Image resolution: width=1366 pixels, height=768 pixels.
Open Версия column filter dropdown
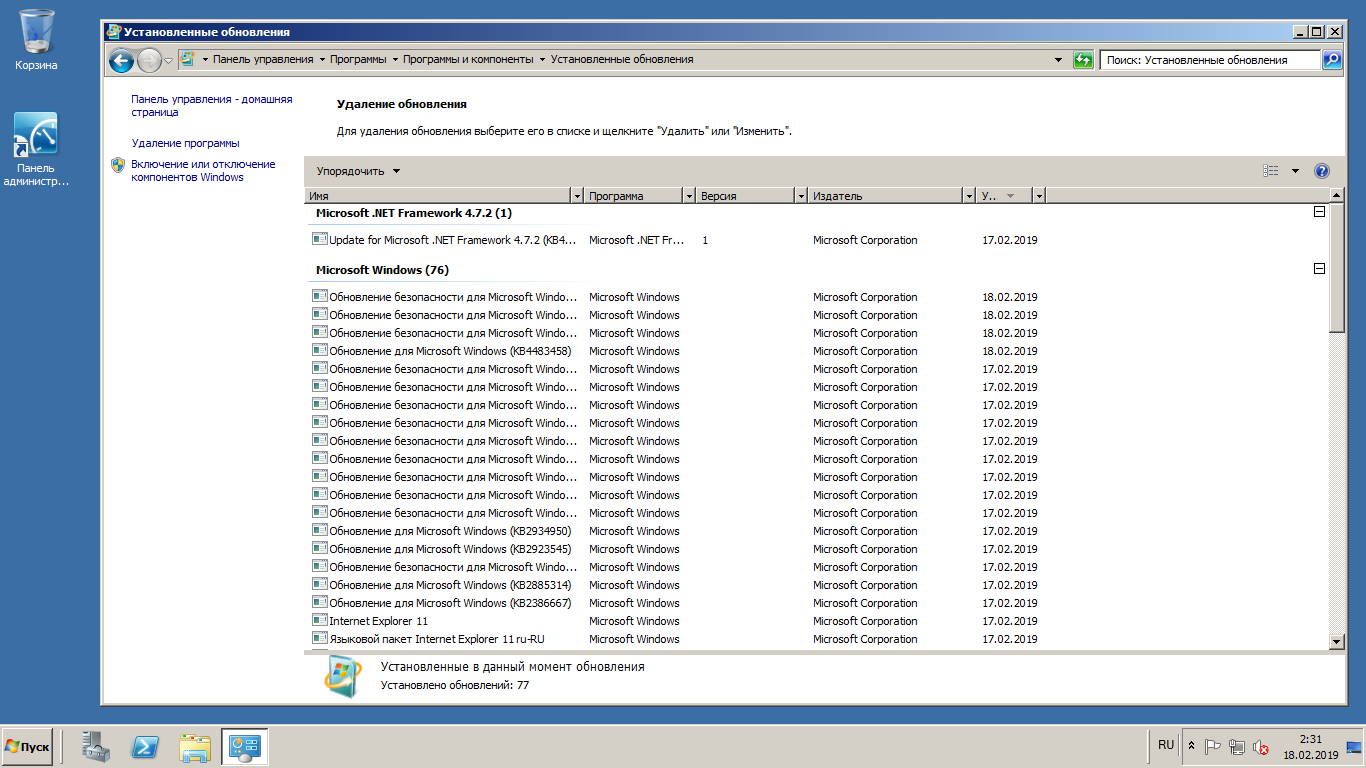[x=801, y=196]
